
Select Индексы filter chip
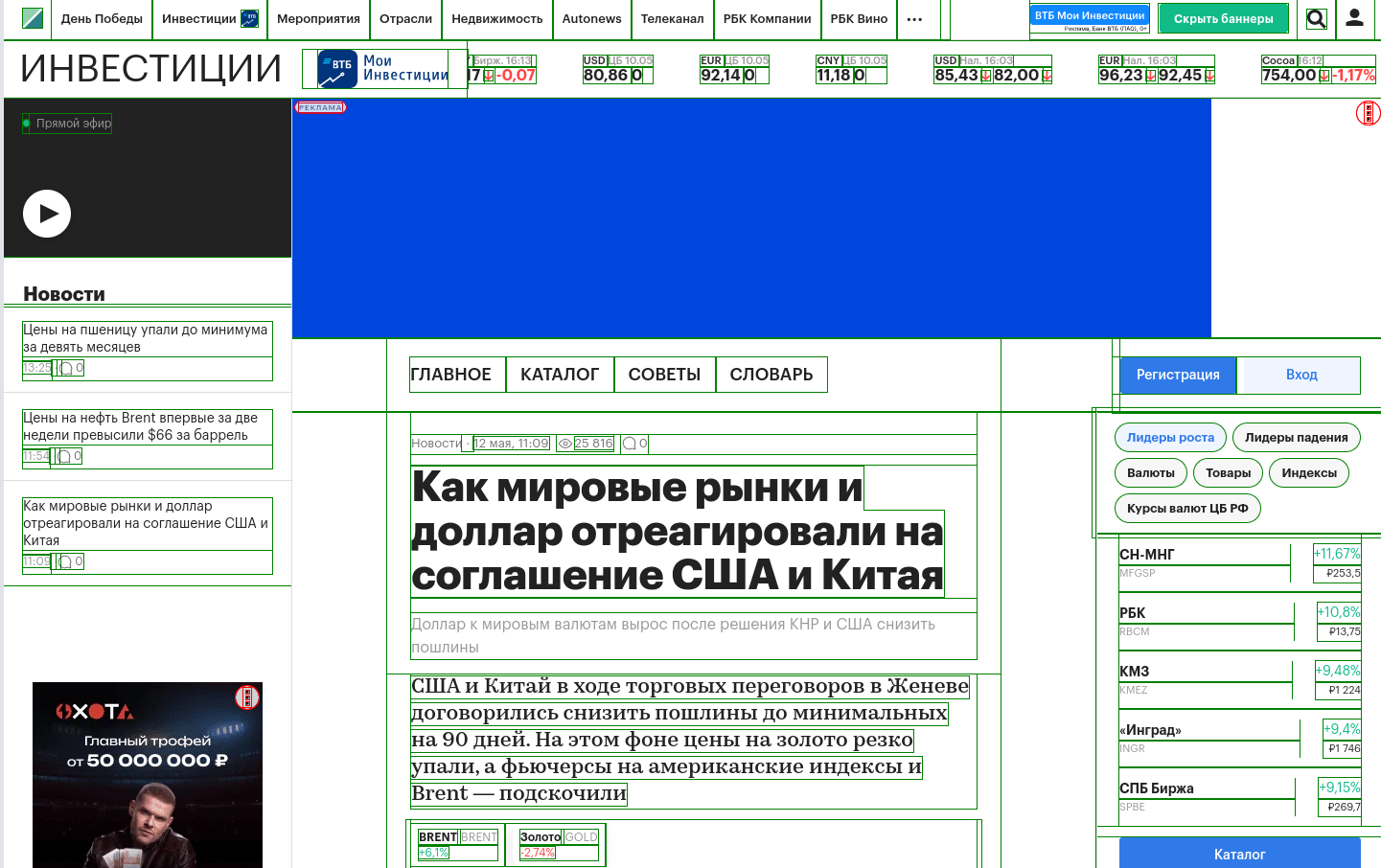(1309, 473)
